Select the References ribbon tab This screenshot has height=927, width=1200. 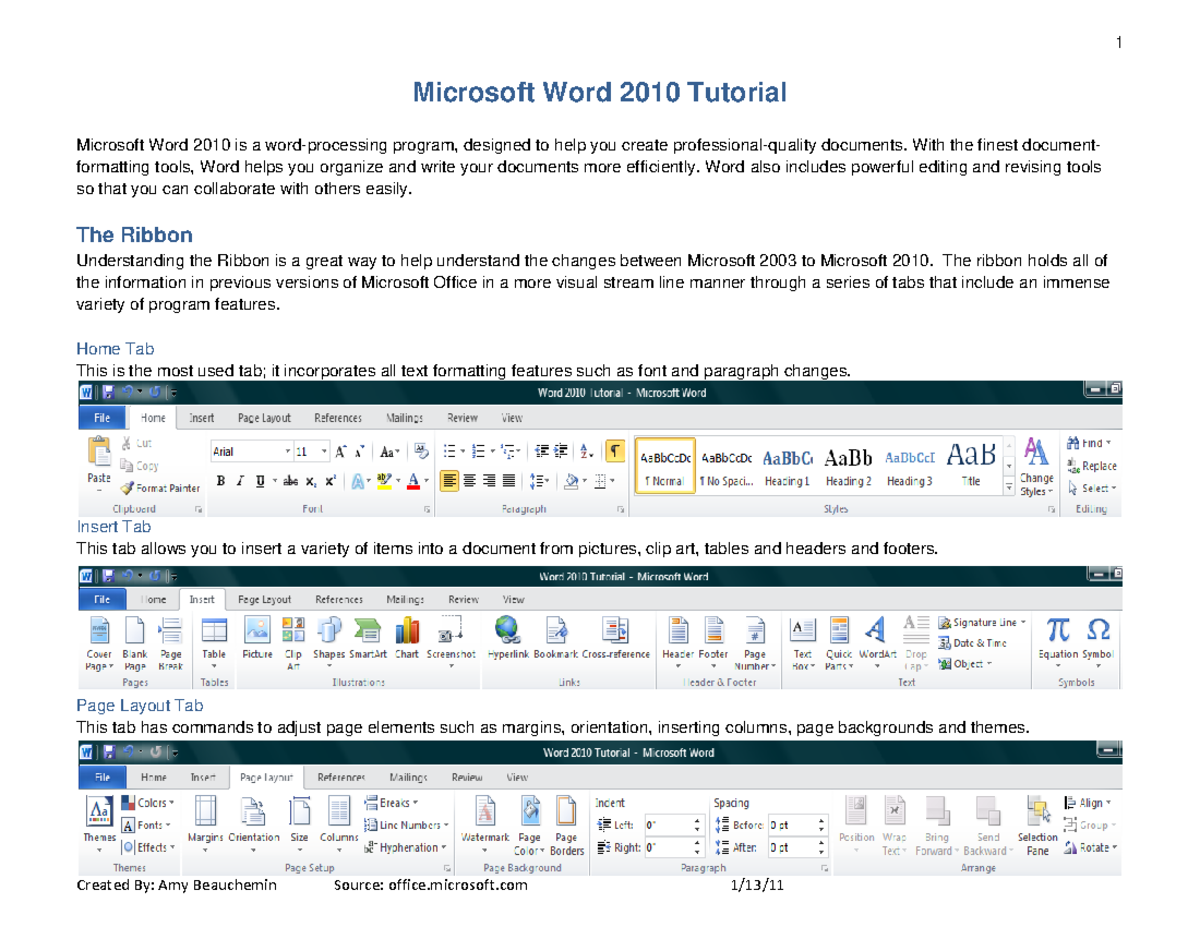pos(338,418)
